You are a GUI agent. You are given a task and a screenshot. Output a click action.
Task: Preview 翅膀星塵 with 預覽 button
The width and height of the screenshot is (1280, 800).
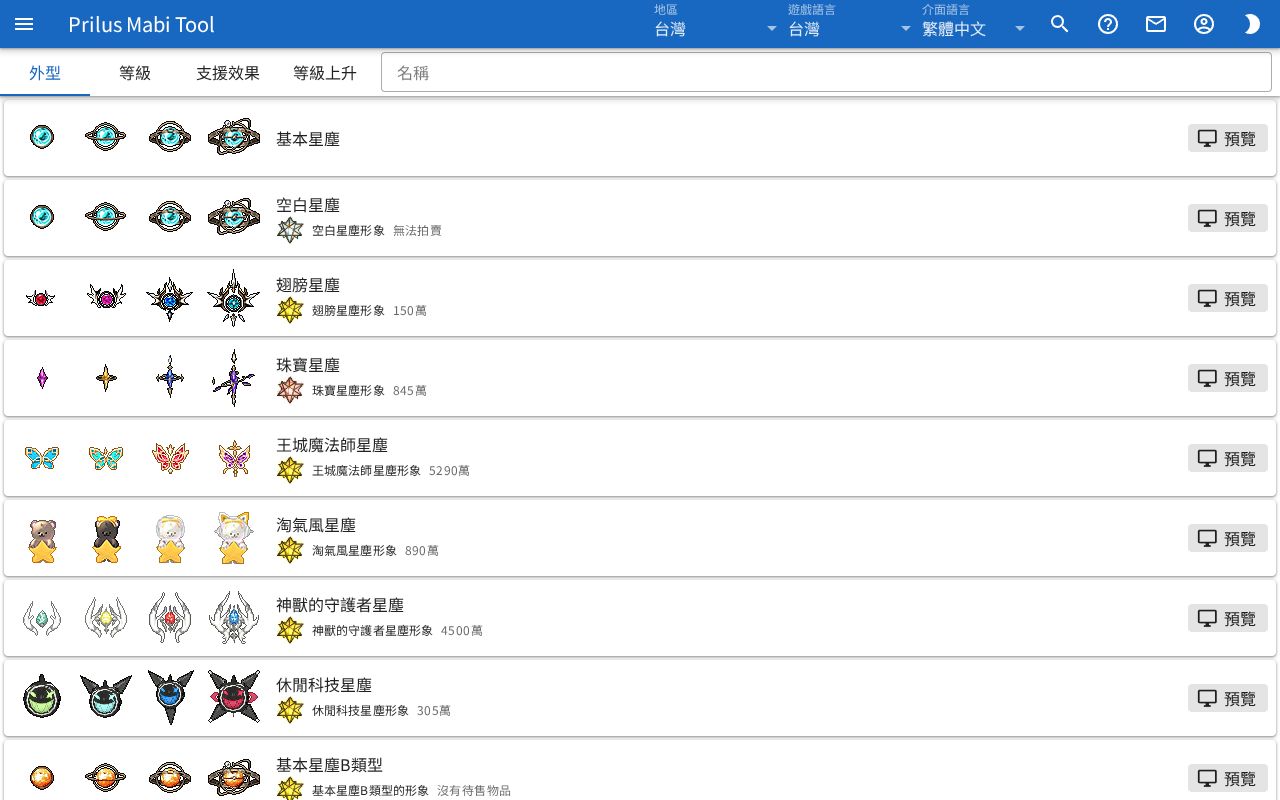(x=1228, y=298)
